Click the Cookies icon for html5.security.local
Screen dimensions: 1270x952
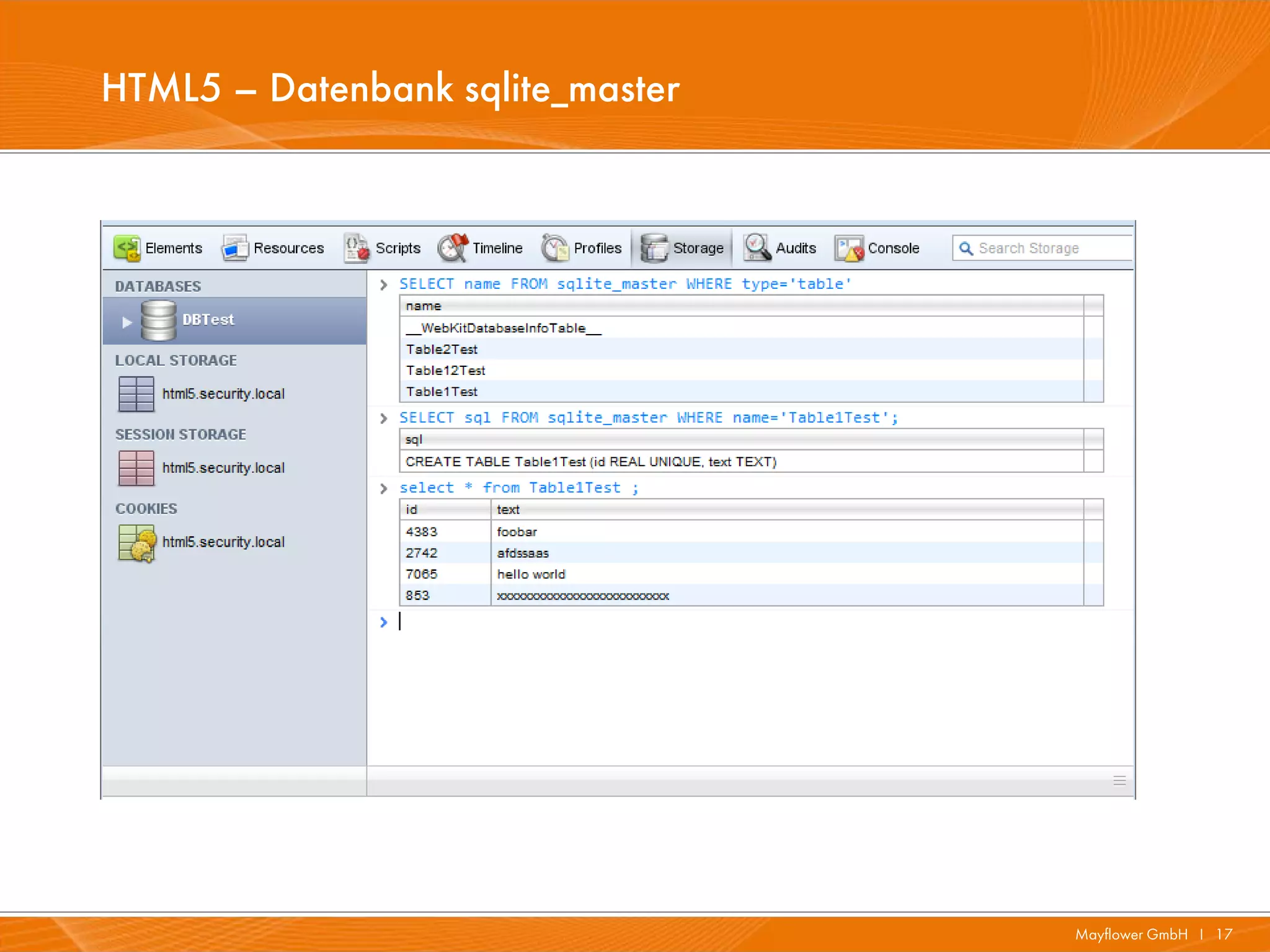[137, 544]
